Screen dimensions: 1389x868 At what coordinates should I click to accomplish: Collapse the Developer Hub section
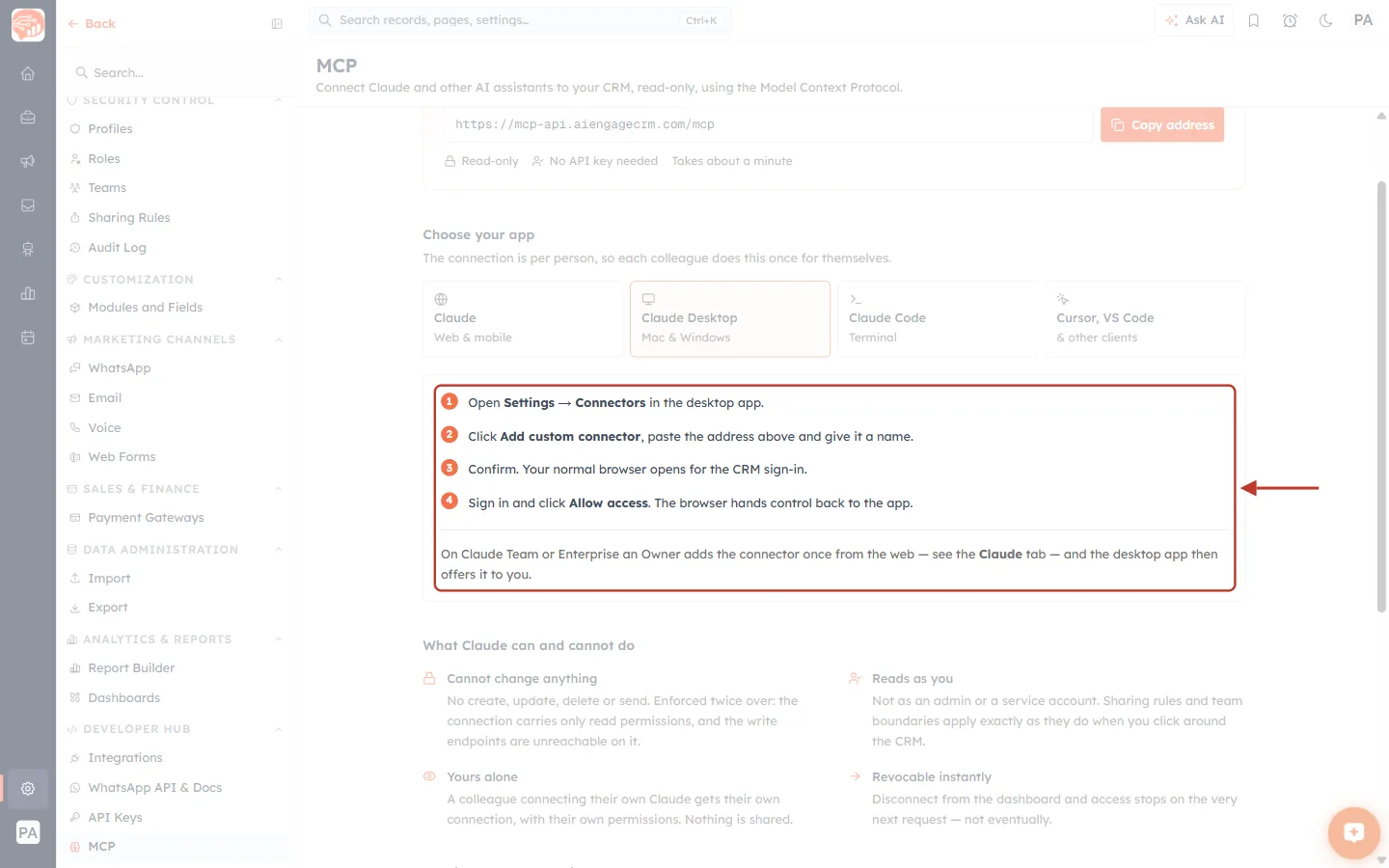(x=279, y=729)
